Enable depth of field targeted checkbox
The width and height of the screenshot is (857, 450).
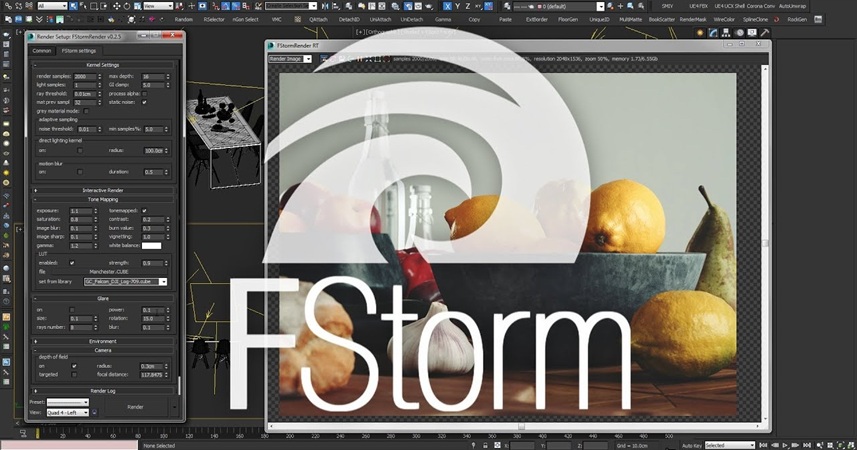(x=74, y=375)
